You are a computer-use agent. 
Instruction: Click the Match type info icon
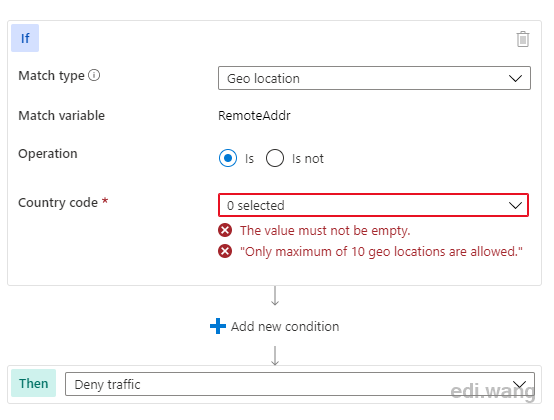[x=94, y=75]
